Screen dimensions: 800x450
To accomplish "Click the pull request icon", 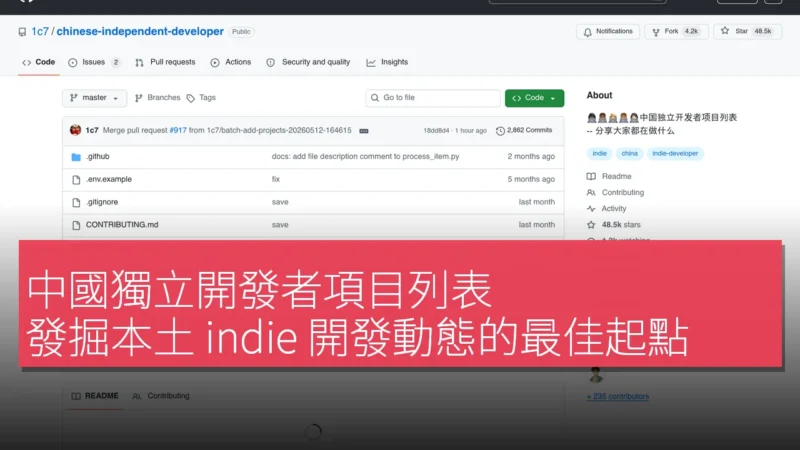I will (x=139, y=62).
